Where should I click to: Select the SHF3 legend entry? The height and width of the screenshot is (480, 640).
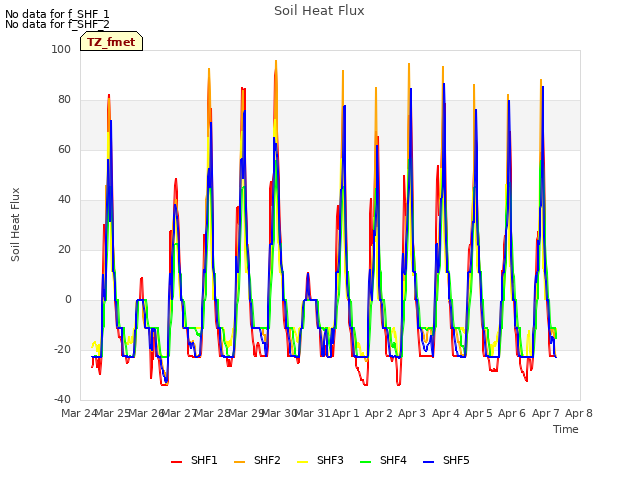[x=320, y=460]
